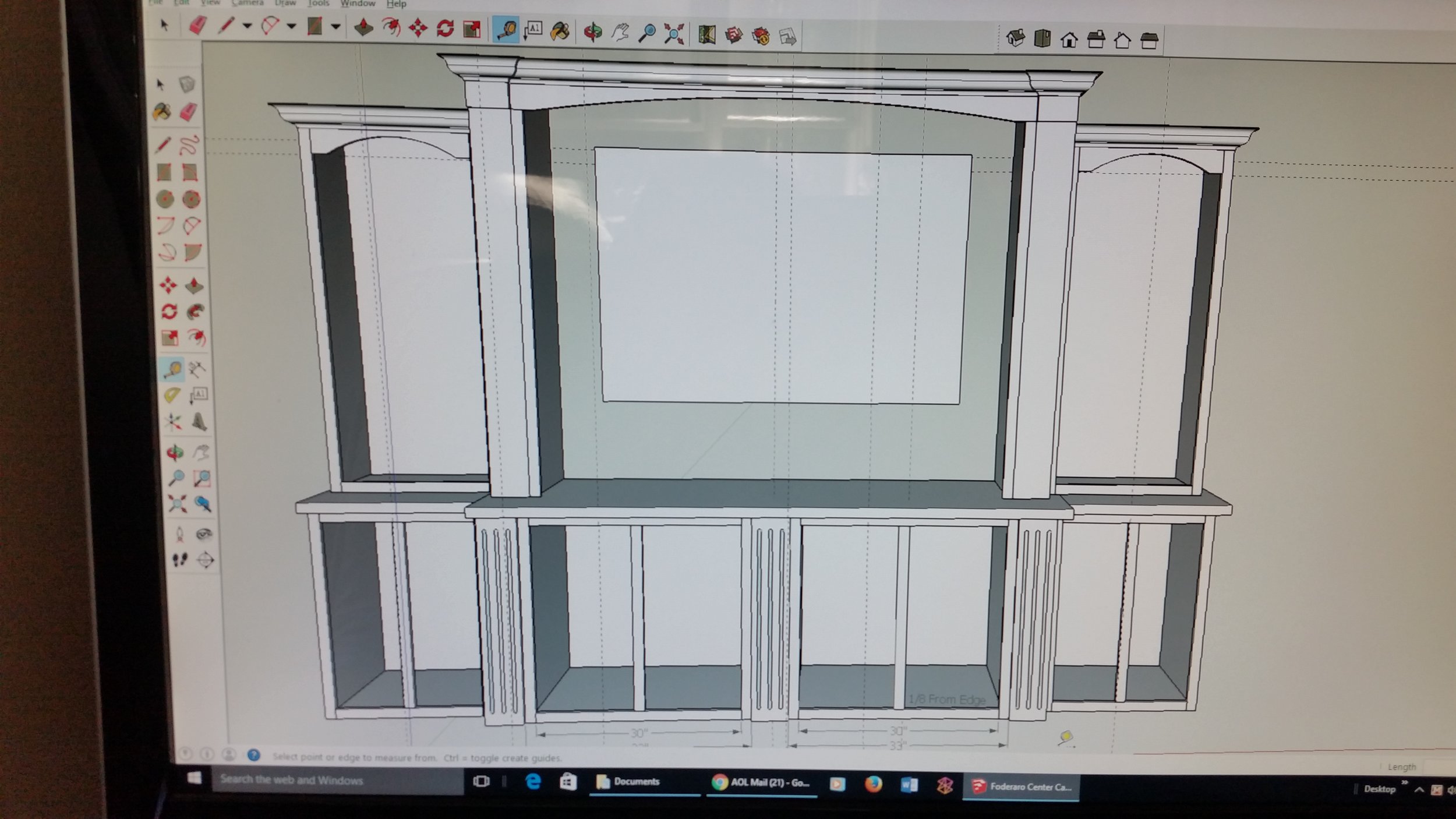The height and width of the screenshot is (819, 1456).
Task: Select the Move tool in the top toolbar
Action: [418, 28]
